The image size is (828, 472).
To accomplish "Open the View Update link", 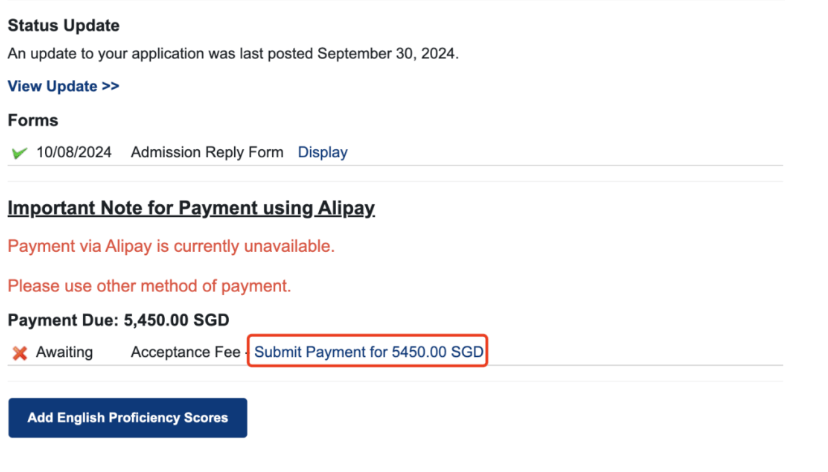I will [x=63, y=86].
